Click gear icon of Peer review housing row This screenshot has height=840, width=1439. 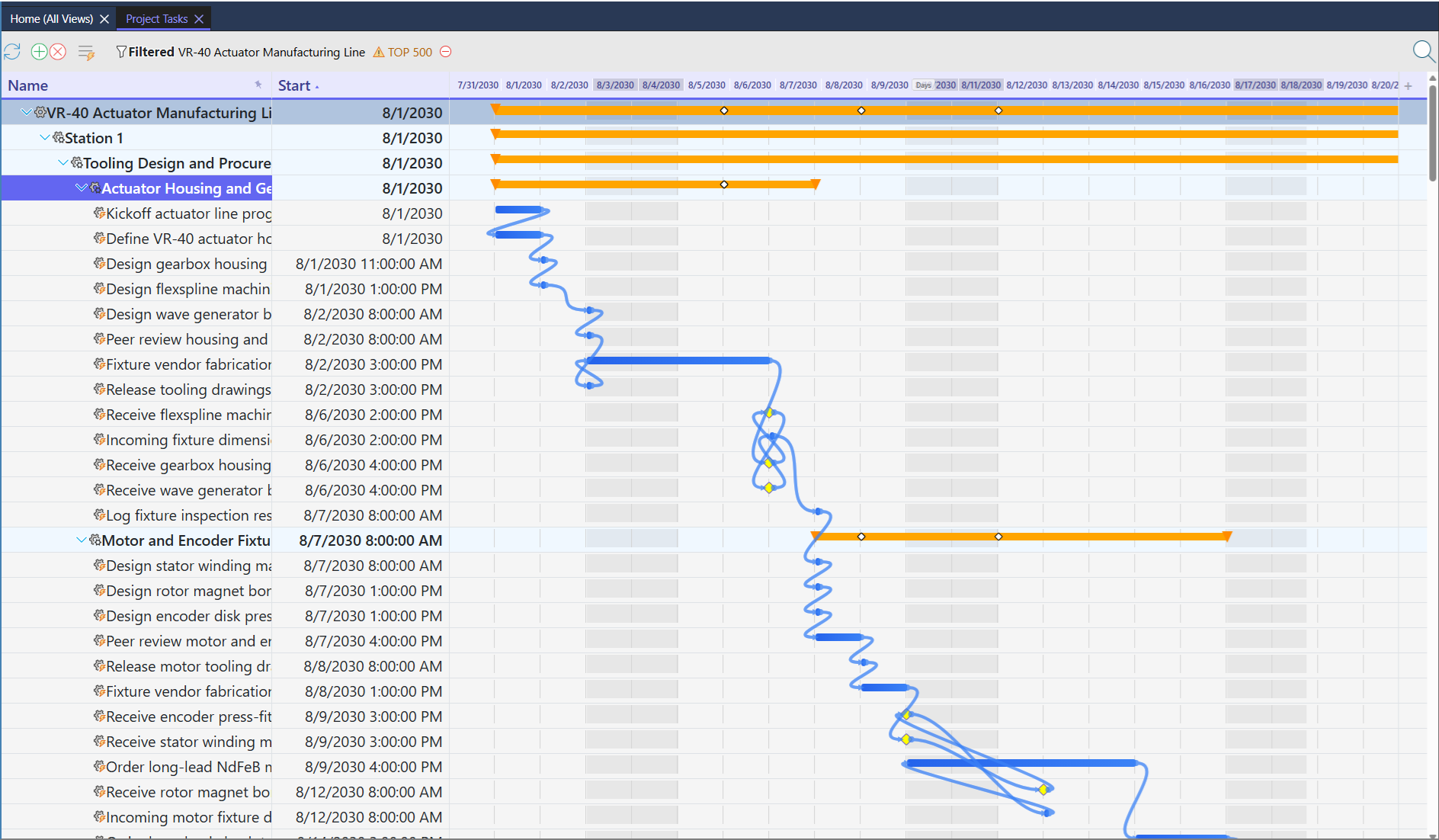99,338
